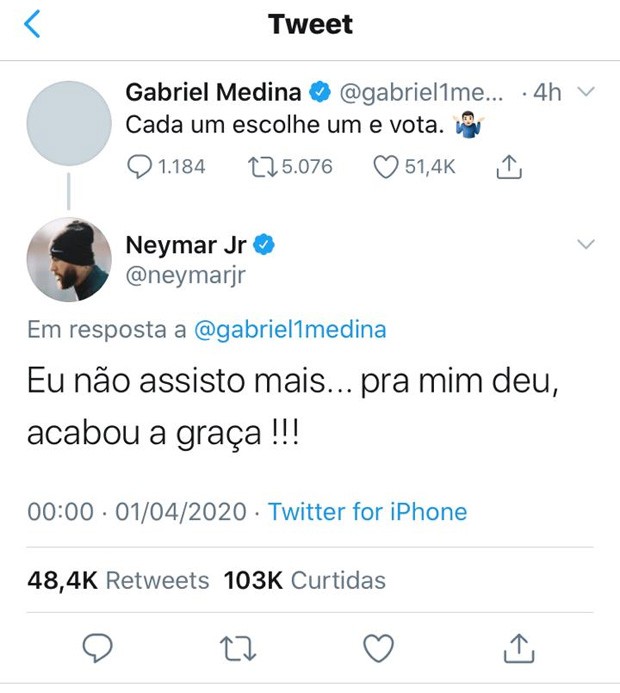Open Neymar Jr's display name
The width and height of the screenshot is (620, 693).
[x=185, y=245]
